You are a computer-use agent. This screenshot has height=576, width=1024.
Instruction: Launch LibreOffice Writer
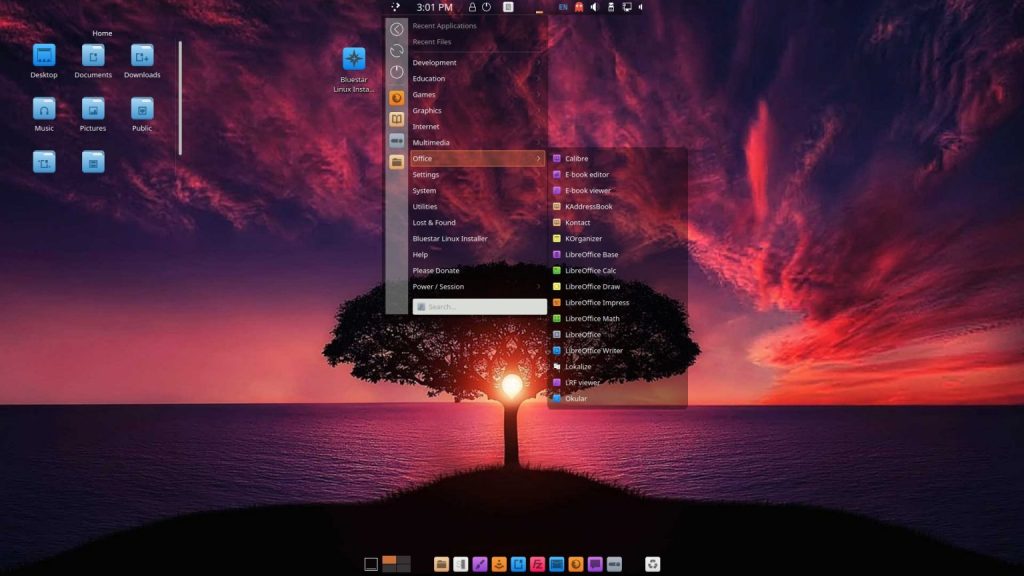pos(593,351)
